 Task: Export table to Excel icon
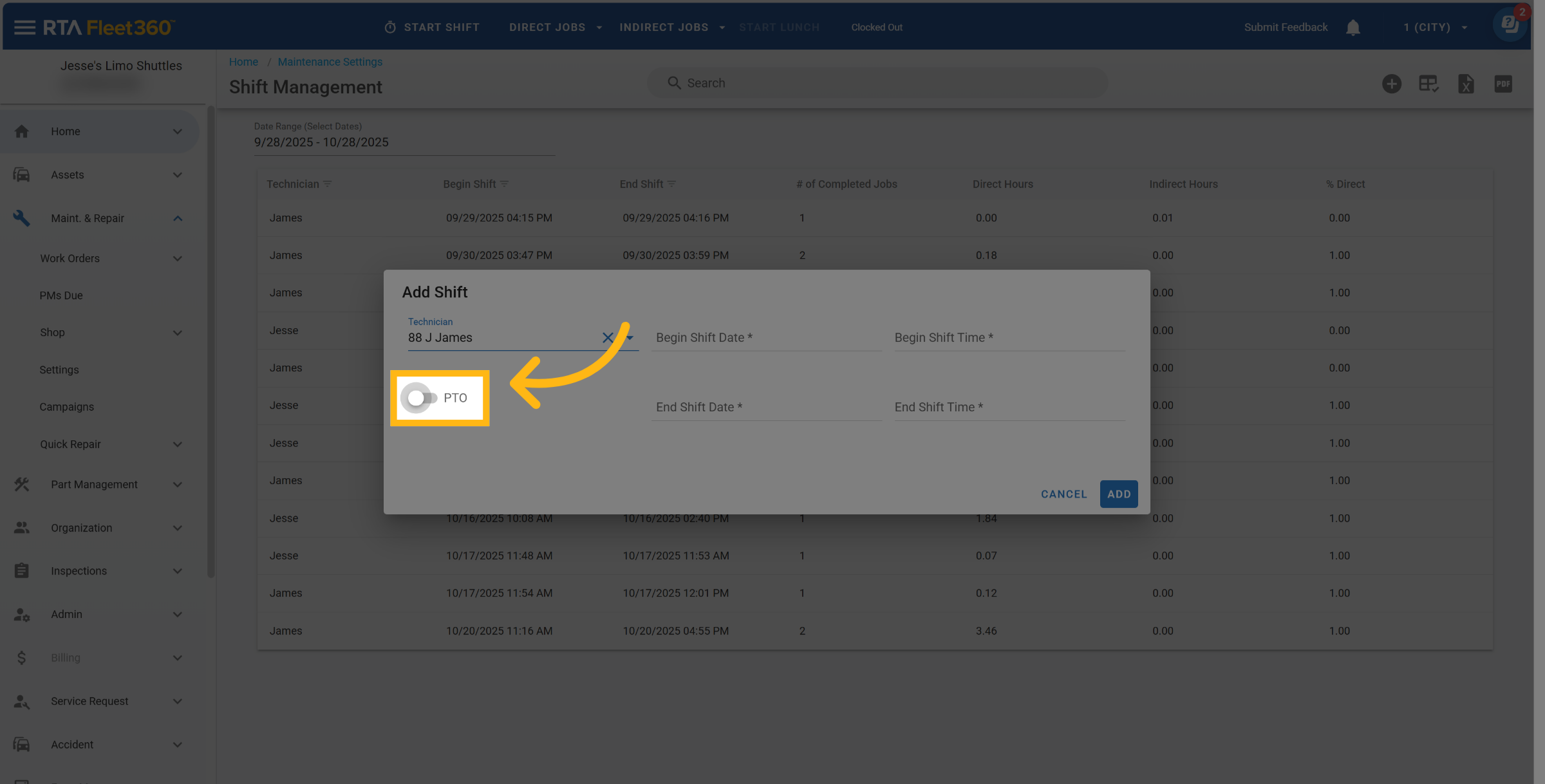(1466, 84)
